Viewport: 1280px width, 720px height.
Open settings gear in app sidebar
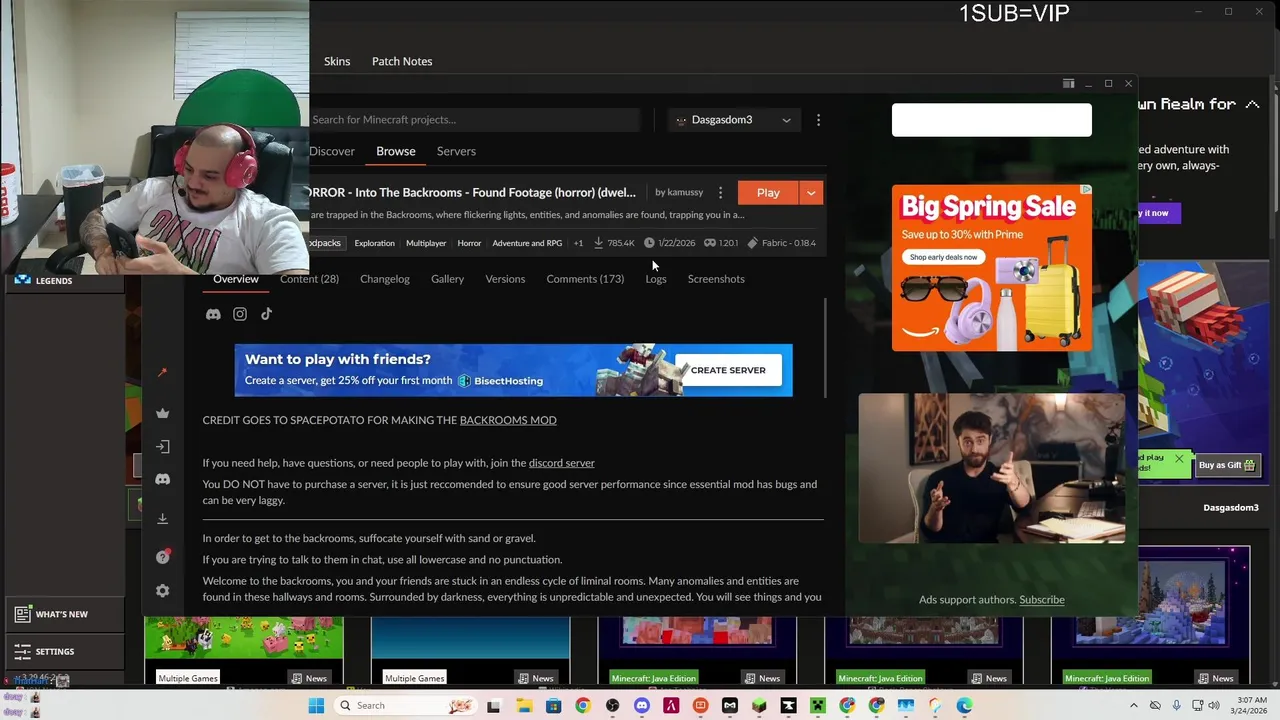[x=163, y=591]
